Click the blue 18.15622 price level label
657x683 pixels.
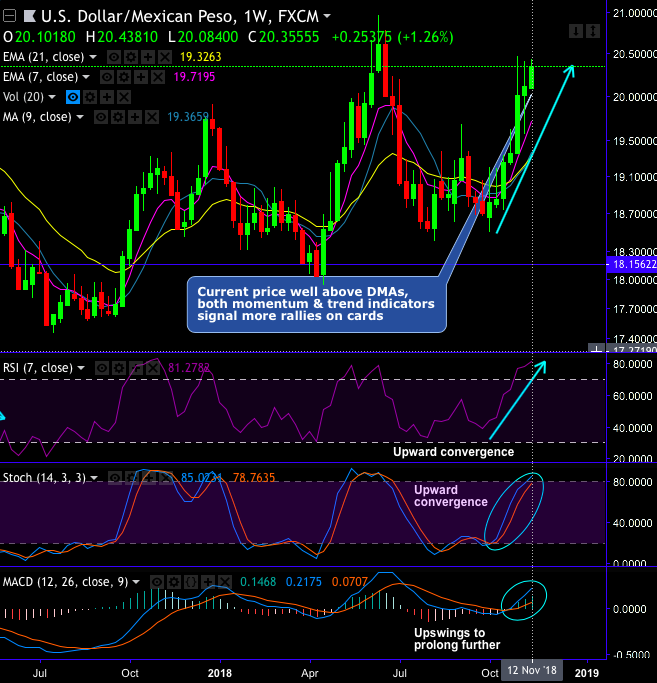(632, 266)
